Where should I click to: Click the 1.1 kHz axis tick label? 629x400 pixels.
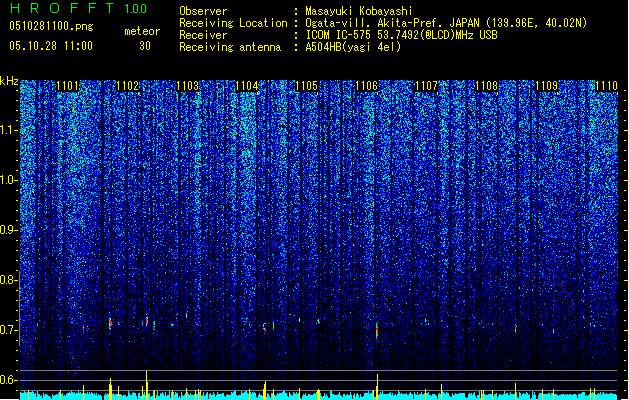click(x=9, y=130)
